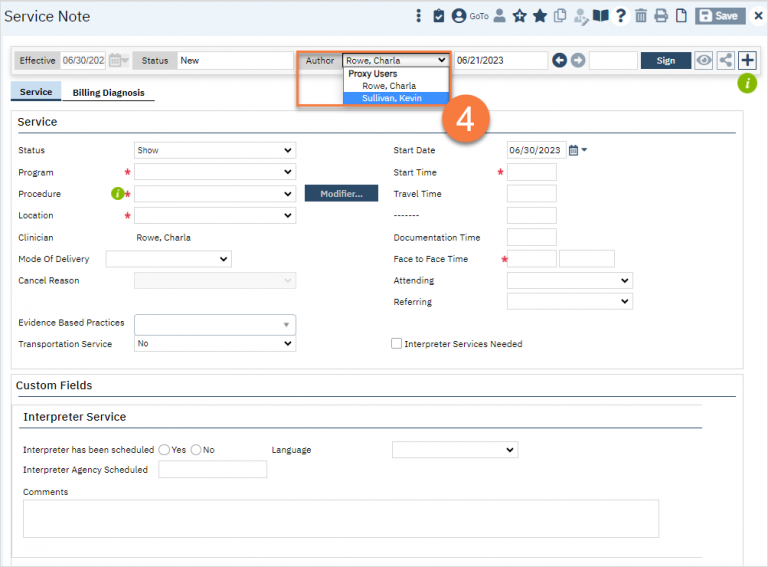Viewport: 768px width, 567px height.
Task: Click the Comments text area
Action: [340, 518]
